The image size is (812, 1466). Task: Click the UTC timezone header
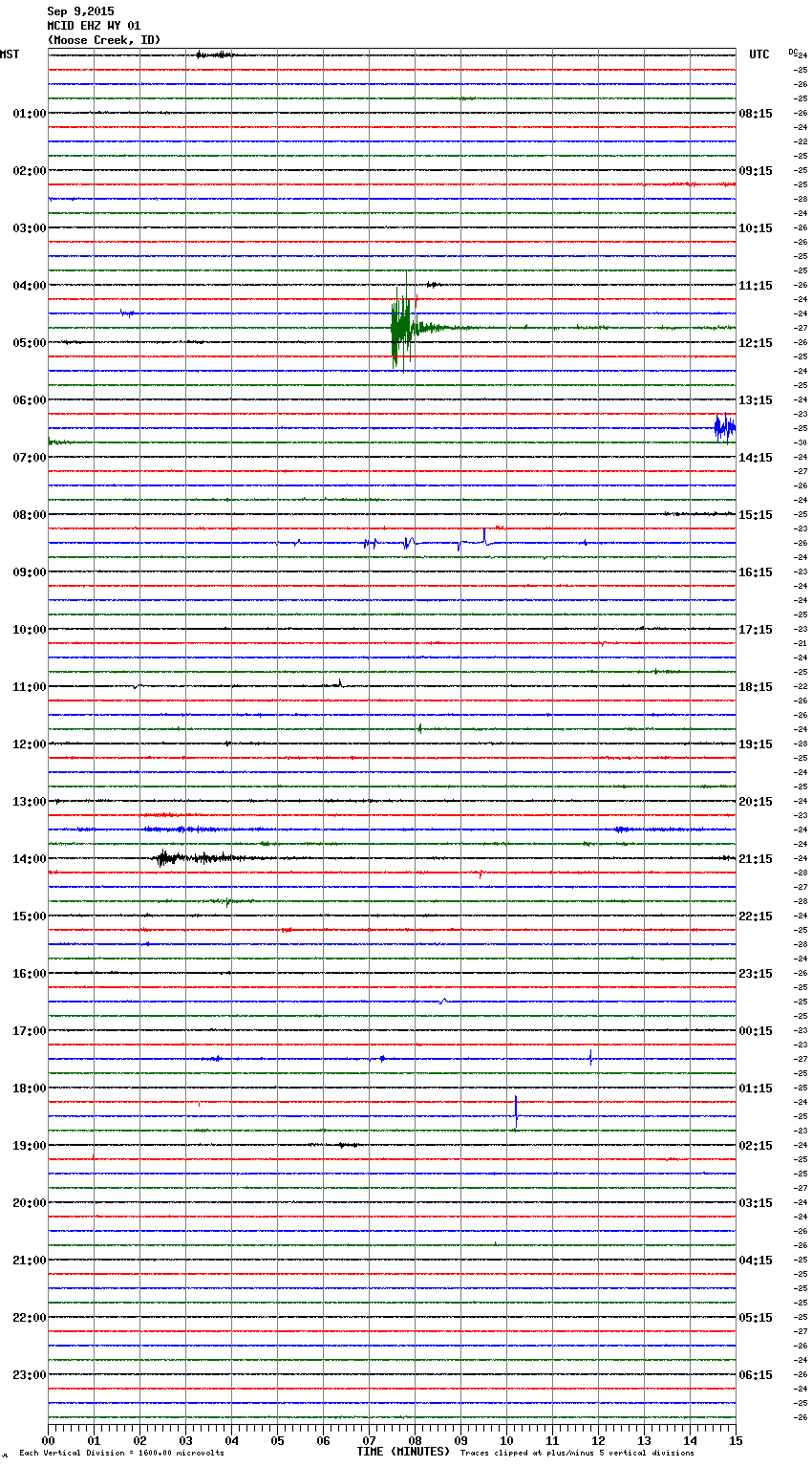(x=759, y=54)
